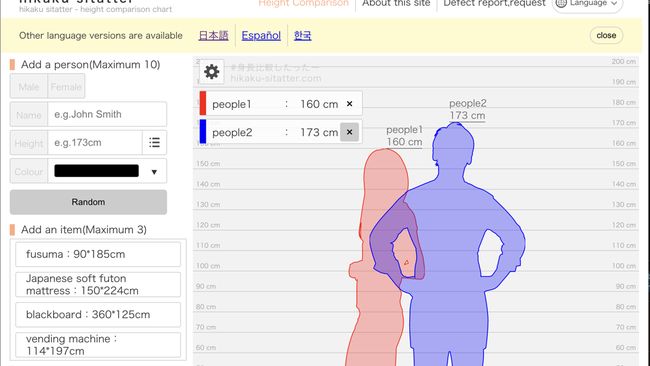Screen dimensions: 650x366
Task: Open the black colour picker swatch
Action: pyautogui.click(x=97, y=171)
